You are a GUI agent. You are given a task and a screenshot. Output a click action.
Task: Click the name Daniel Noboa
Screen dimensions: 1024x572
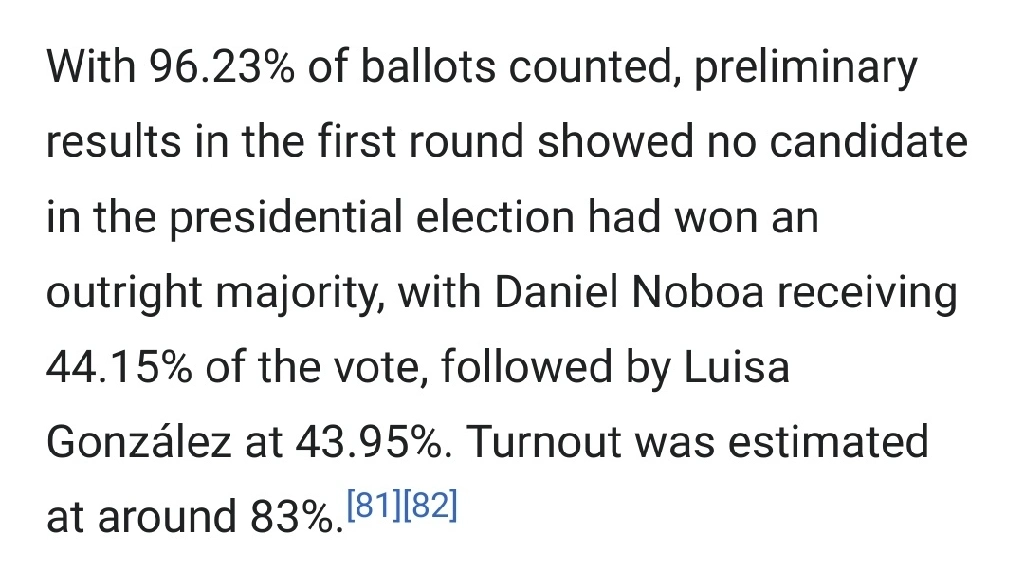[x=629, y=292]
